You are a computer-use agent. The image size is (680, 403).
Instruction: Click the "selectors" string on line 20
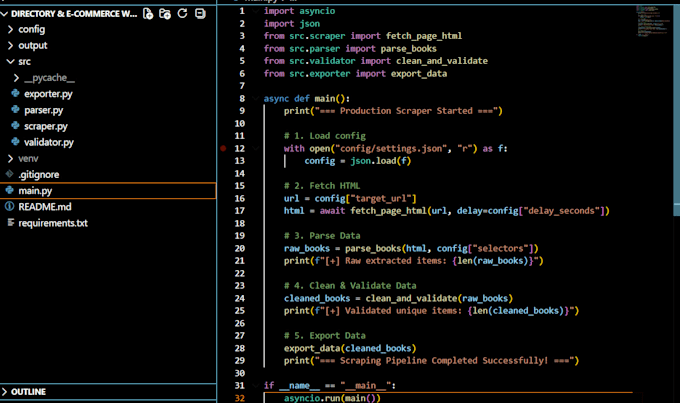(500, 249)
